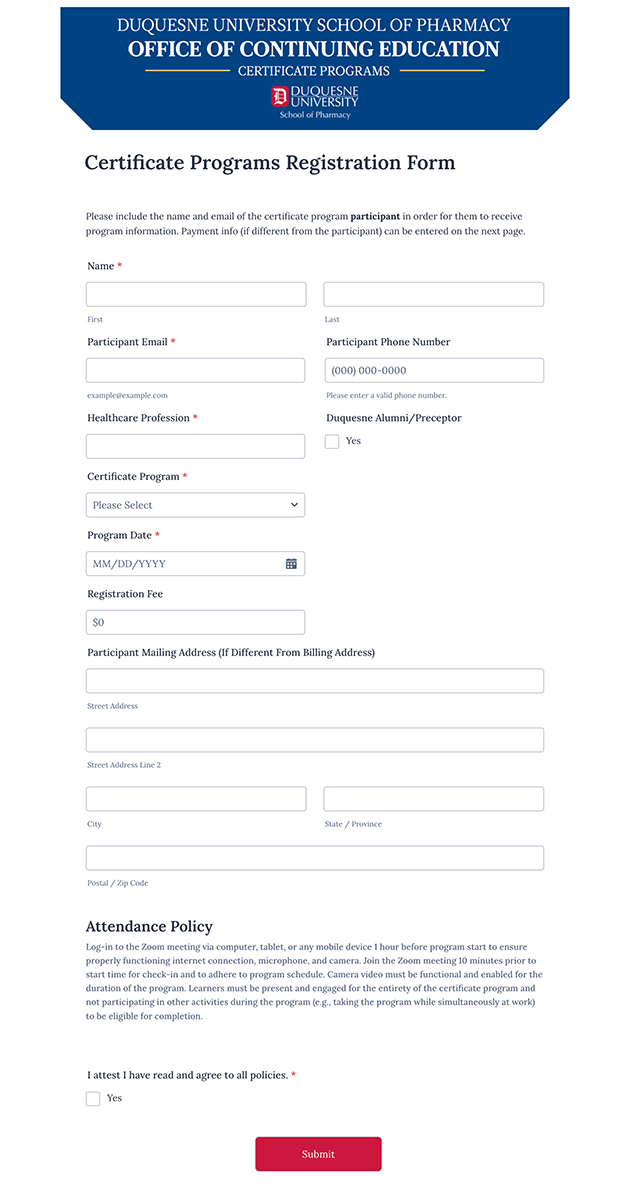Check the policy agreement Yes checkbox

click(x=93, y=1098)
